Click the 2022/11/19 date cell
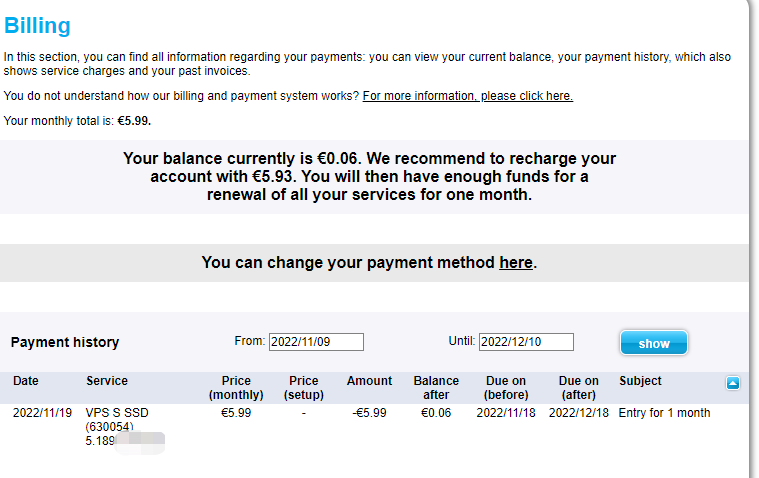 (40, 413)
